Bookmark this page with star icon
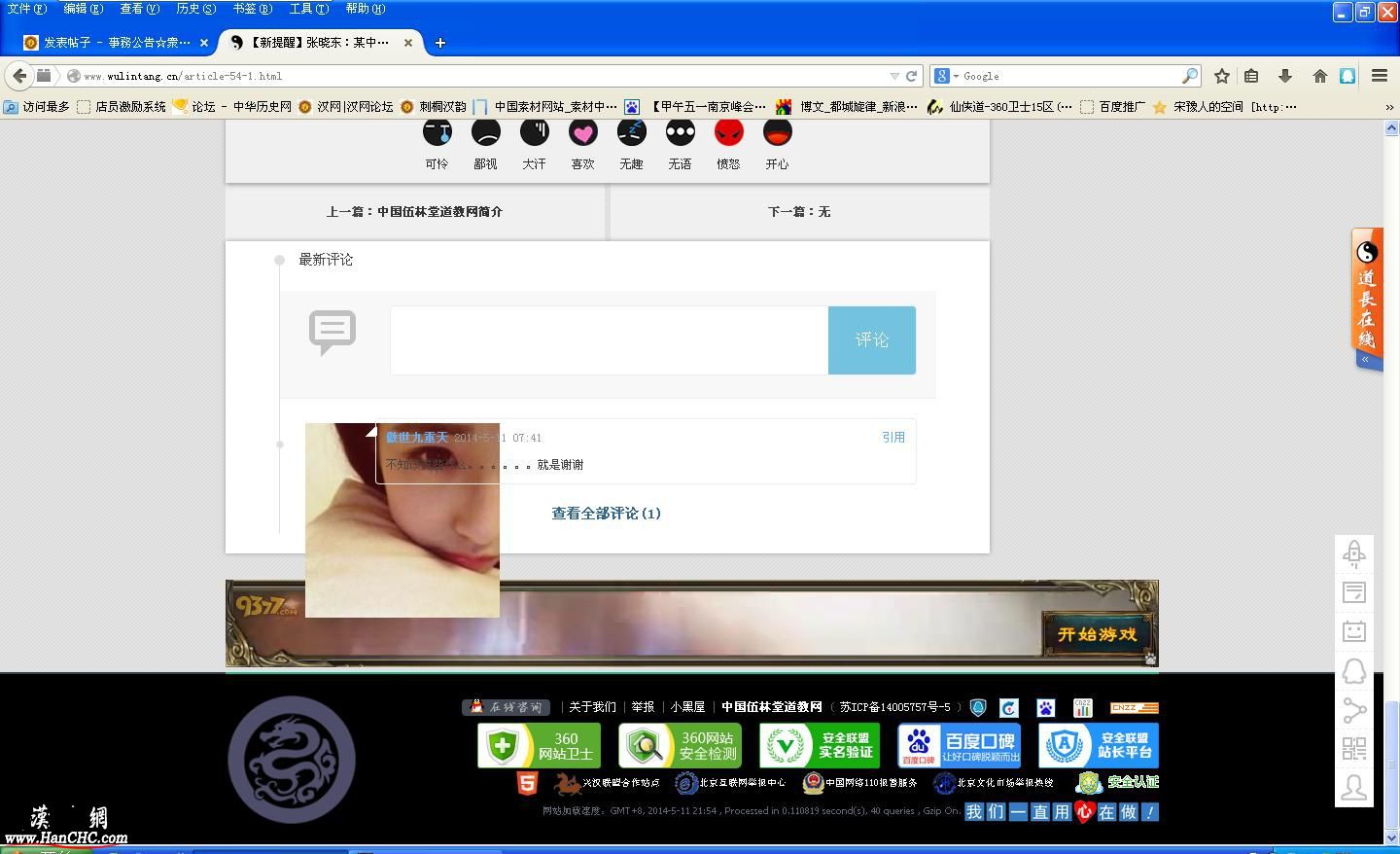Viewport: 1400px width, 854px height. [x=1222, y=76]
